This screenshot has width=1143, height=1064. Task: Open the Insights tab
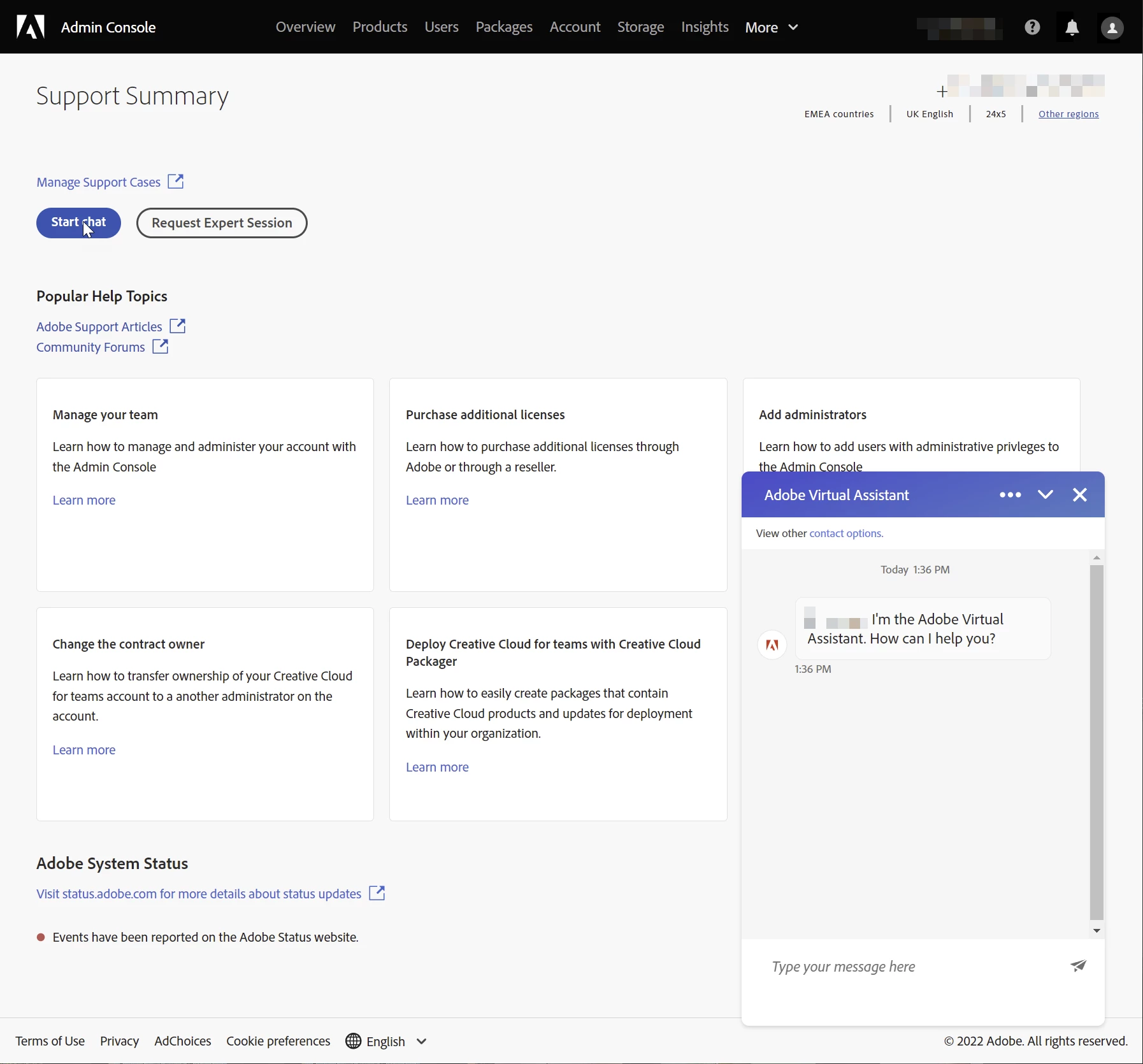tap(705, 27)
